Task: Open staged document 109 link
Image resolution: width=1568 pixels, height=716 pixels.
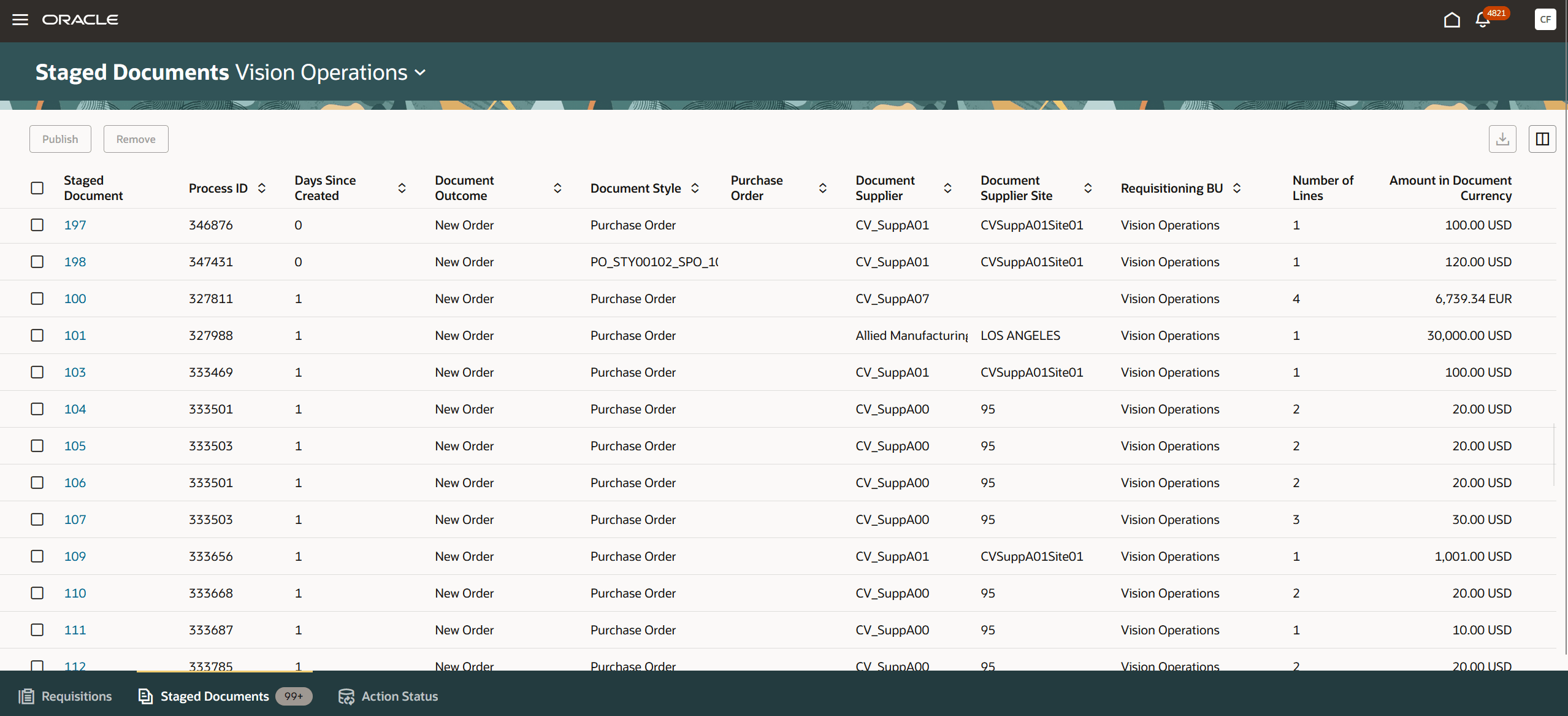Action: [x=75, y=556]
